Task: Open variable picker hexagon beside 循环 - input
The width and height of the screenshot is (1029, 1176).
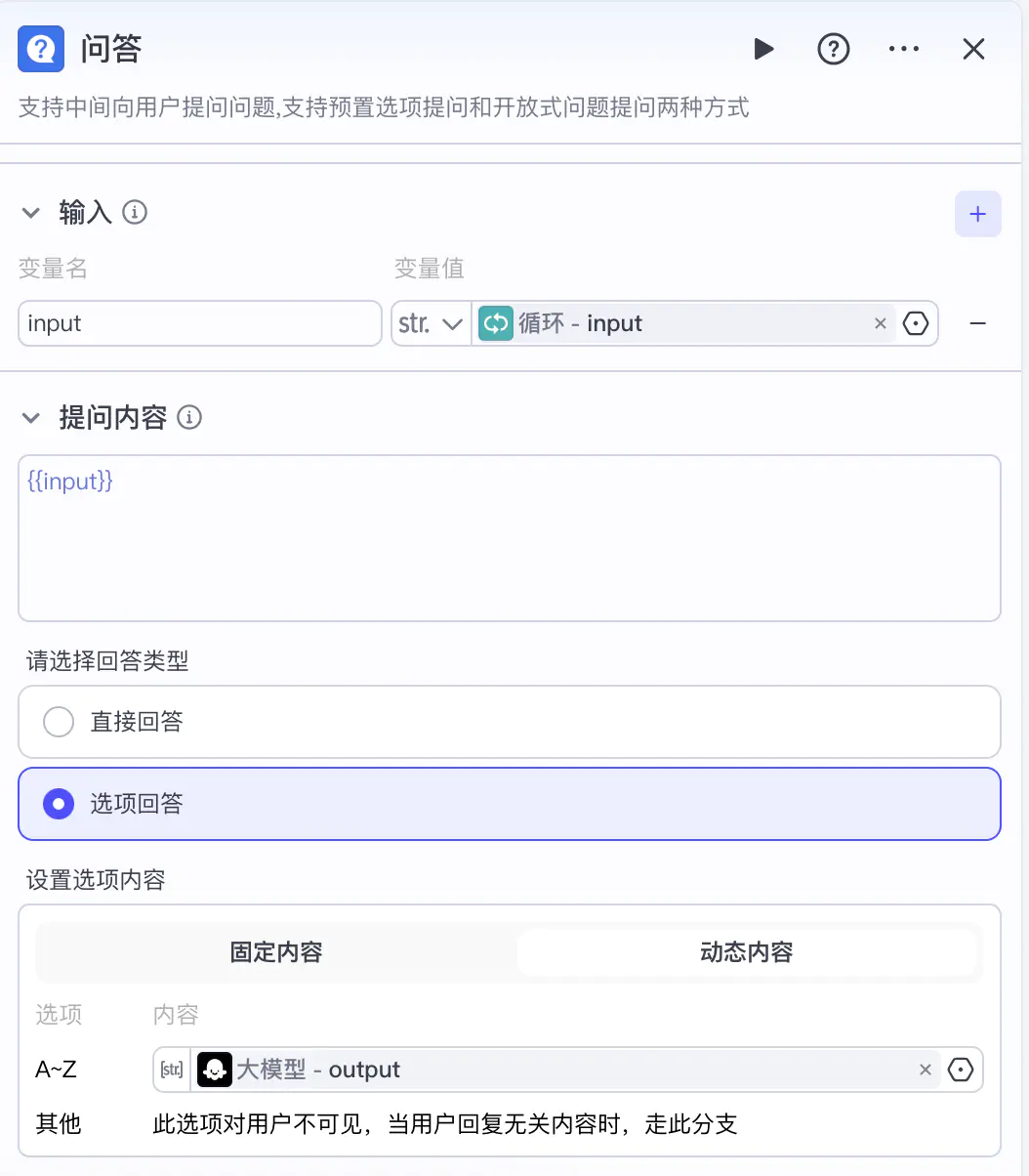Action: [916, 323]
